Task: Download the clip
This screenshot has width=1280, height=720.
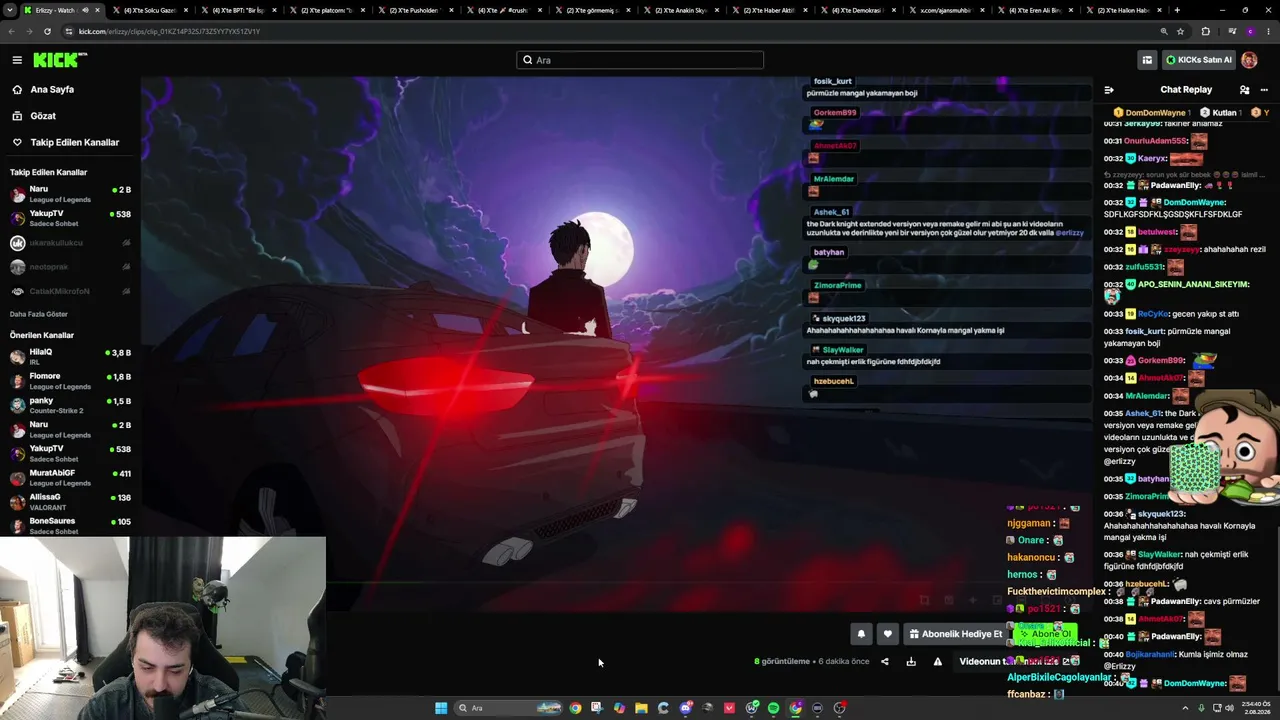Action: click(x=911, y=661)
